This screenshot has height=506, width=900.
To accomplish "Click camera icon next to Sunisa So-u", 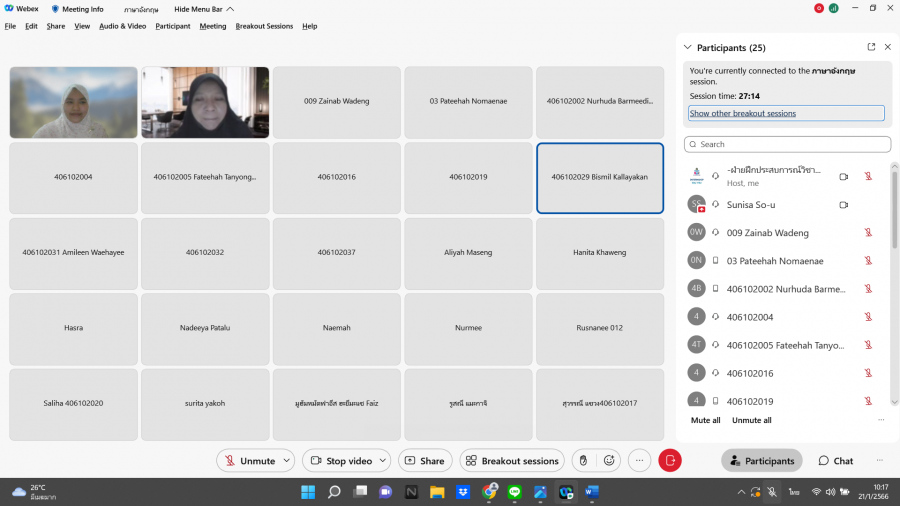I will click(843, 205).
